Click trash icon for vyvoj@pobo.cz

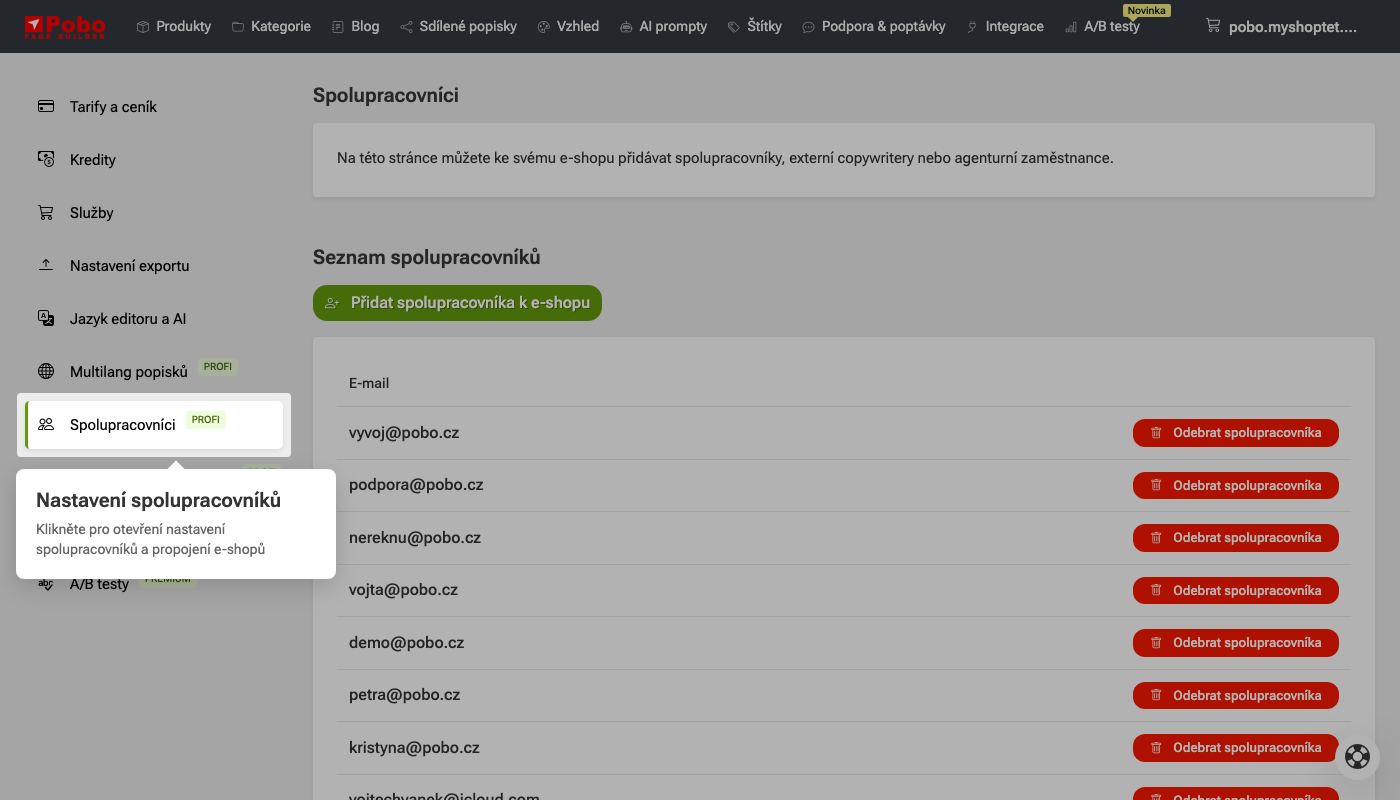coord(1156,433)
